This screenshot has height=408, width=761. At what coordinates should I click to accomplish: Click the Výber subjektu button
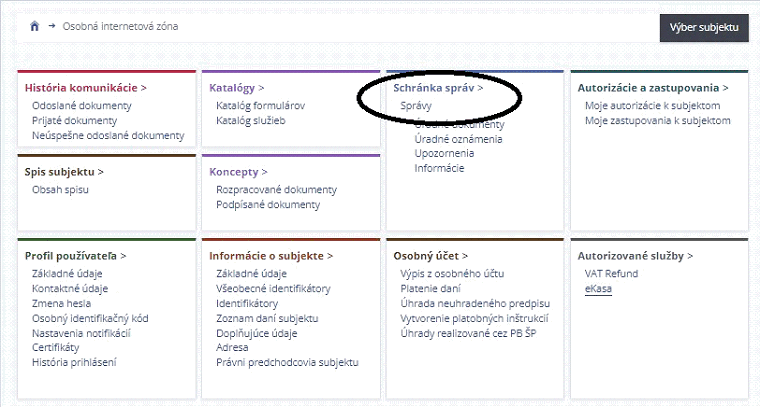(x=703, y=27)
